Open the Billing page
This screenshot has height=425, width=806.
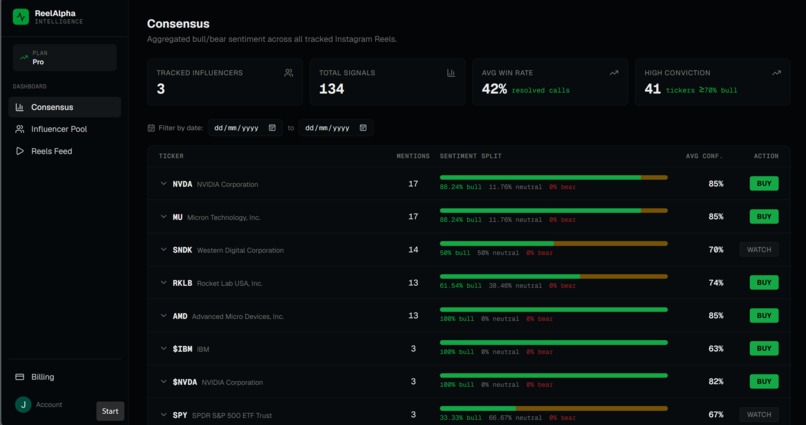click(x=65, y=377)
